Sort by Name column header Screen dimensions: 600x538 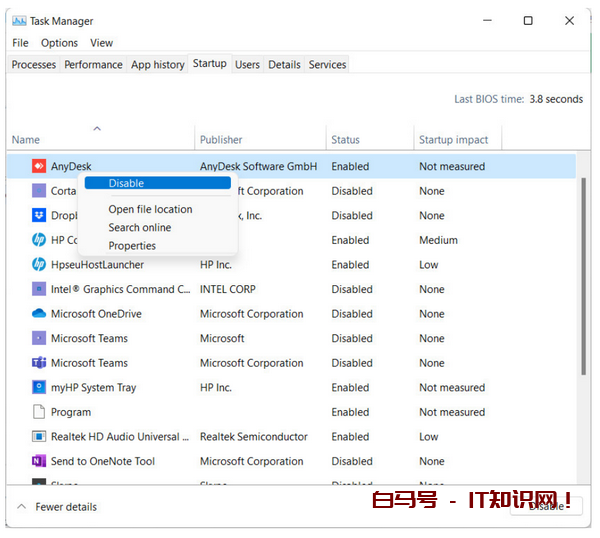tap(26, 140)
